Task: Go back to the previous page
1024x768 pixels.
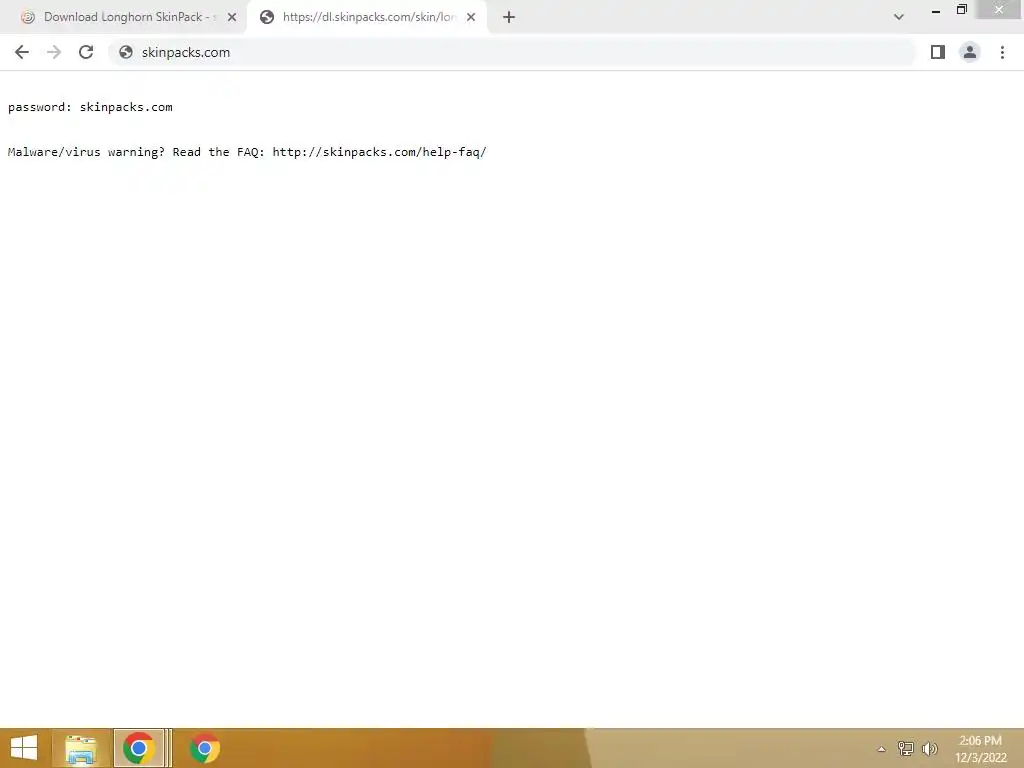Action: point(22,52)
